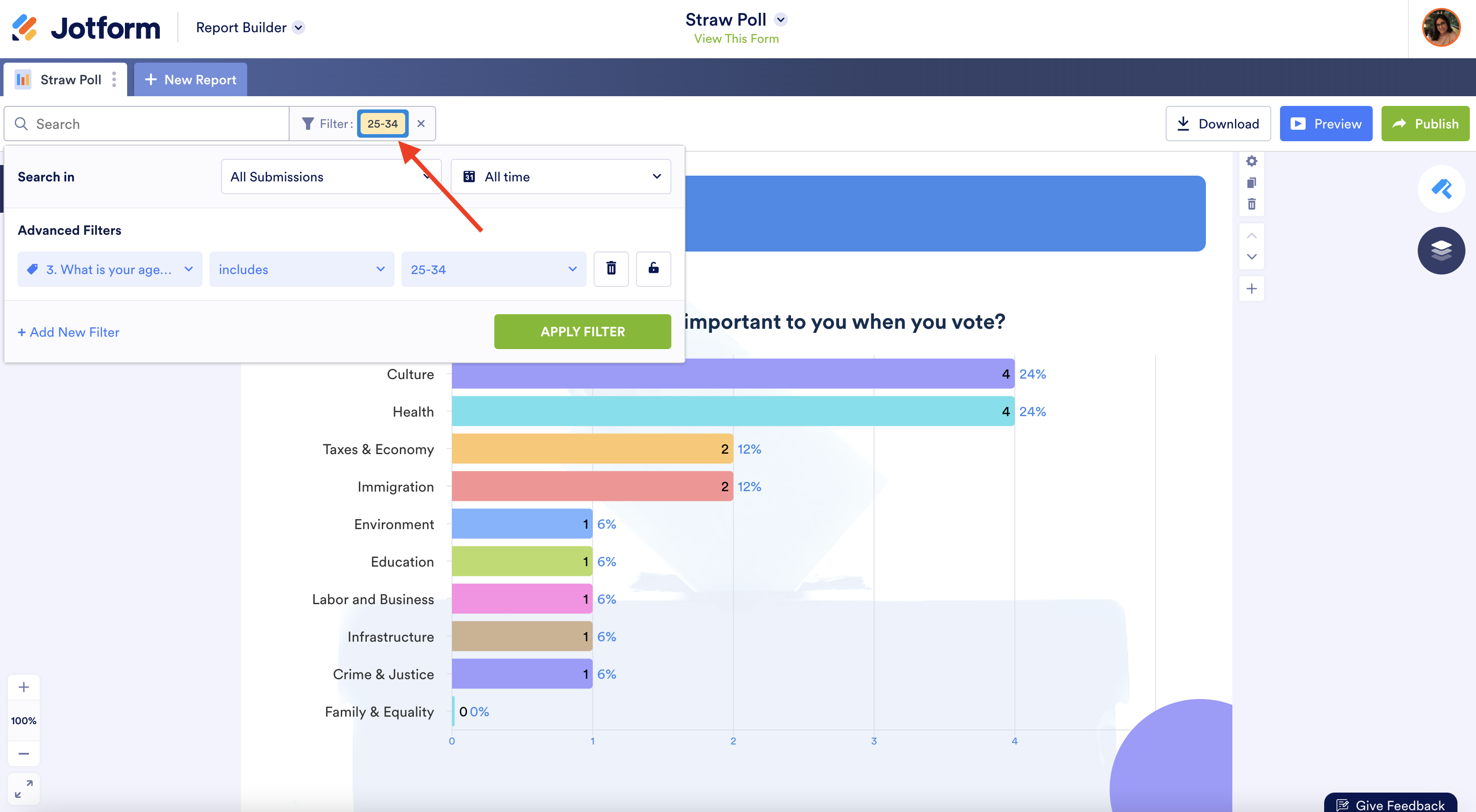Screen dimensions: 1476x812
Task: Click the plus icon to add an element
Action: click(1251, 288)
